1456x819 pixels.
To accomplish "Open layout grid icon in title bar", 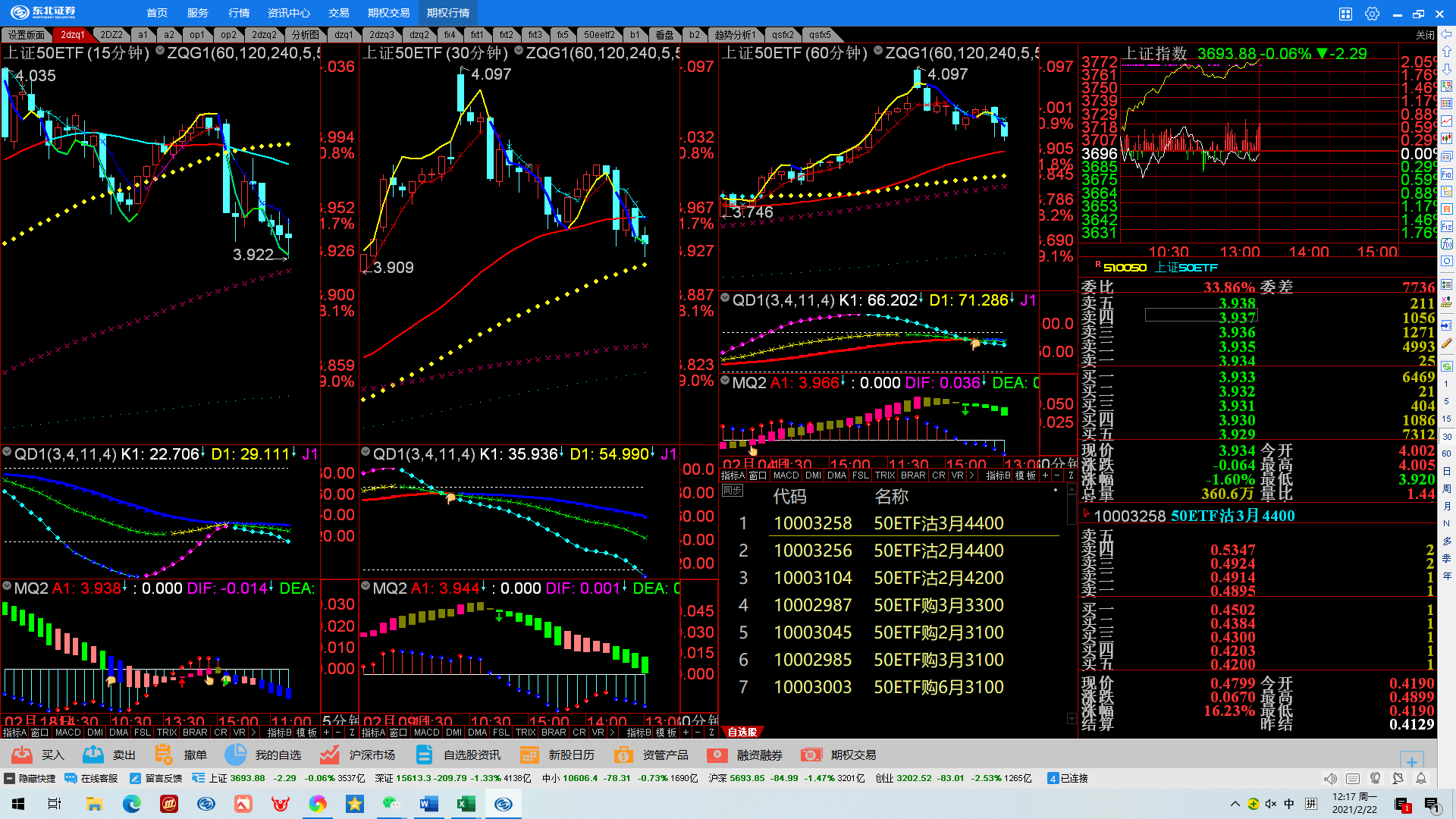I will pyautogui.click(x=1345, y=13).
